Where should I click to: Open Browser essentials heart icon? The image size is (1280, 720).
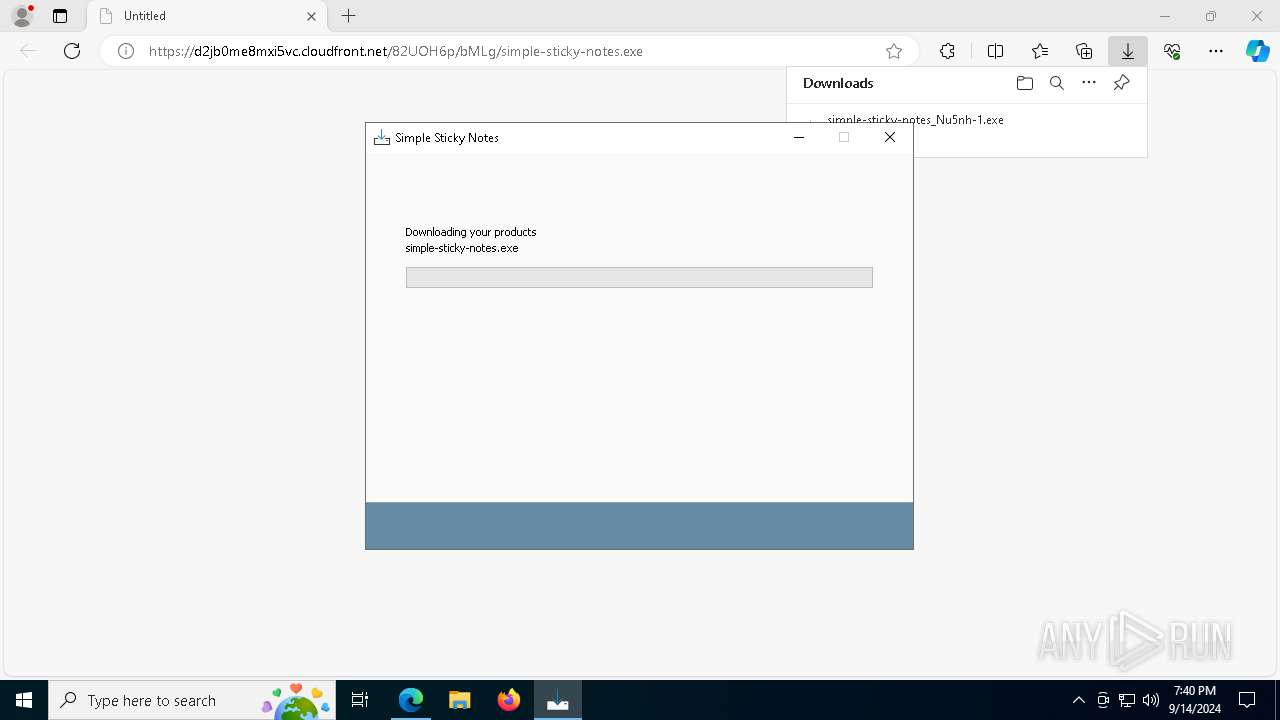point(1172,51)
